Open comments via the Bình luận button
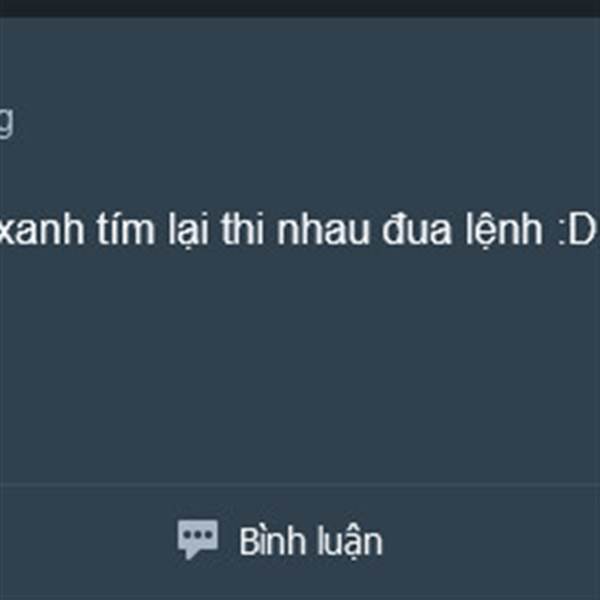 (x=280, y=540)
